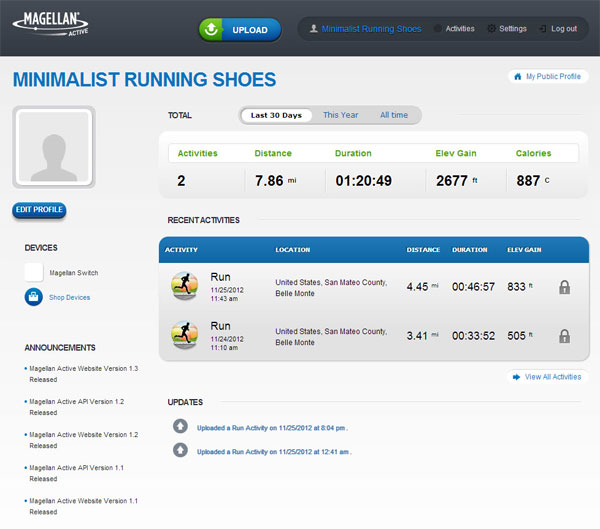Viewport: 600px width, 529px height.
Task: Click the green upload arrow icon
Action: coord(211,29)
